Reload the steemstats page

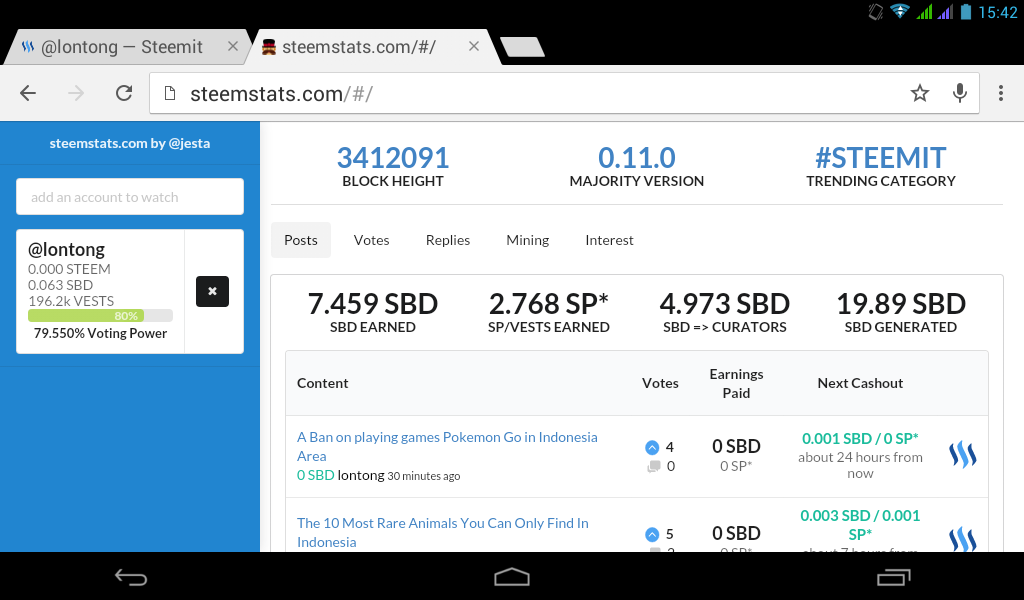tap(124, 93)
